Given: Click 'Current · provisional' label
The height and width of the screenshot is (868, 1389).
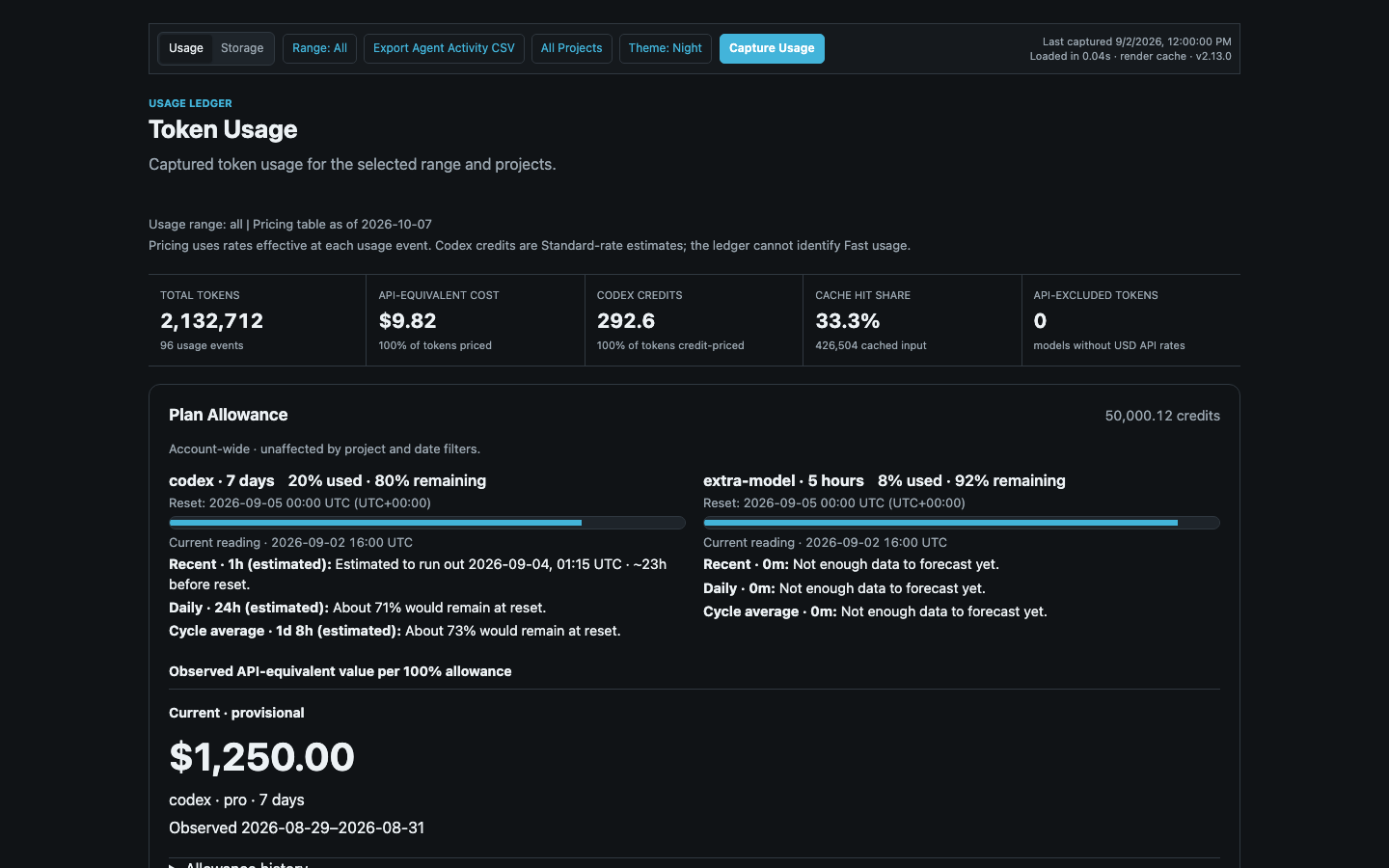Looking at the screenshot, I should [x=236, y=713].
